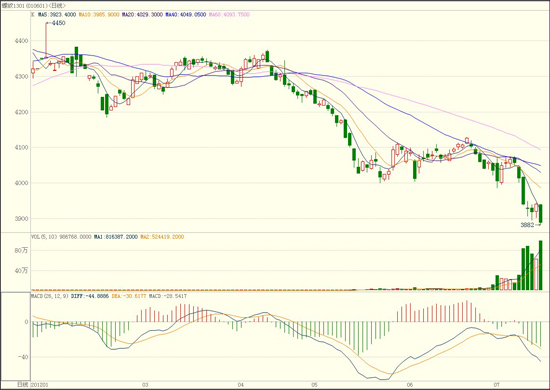Click the DIFF value label
550x390 pixels.
pyautogui.click(x=90, y=296)
